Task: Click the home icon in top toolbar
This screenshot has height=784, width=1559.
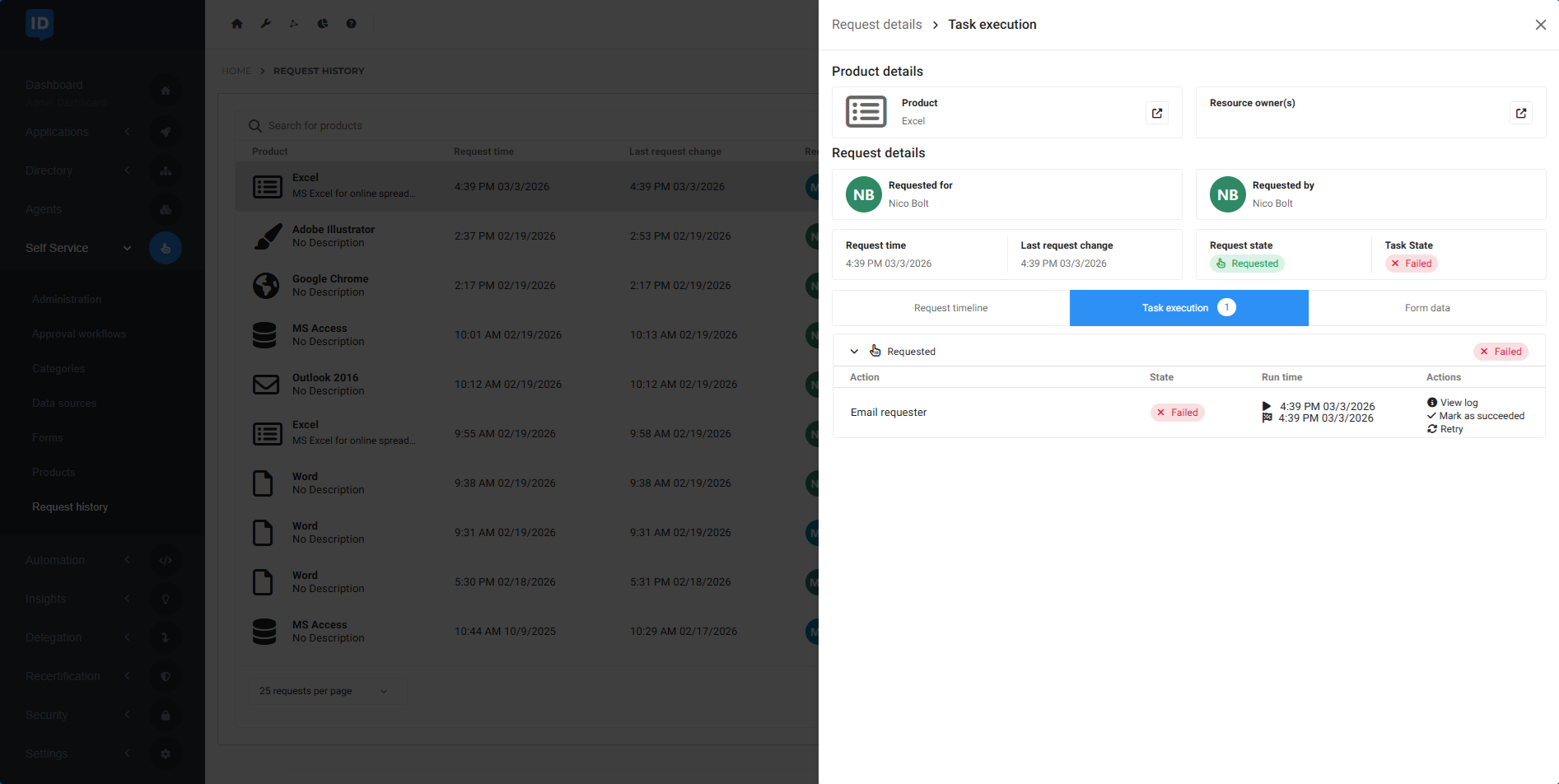Action: (x=237, y=24)
